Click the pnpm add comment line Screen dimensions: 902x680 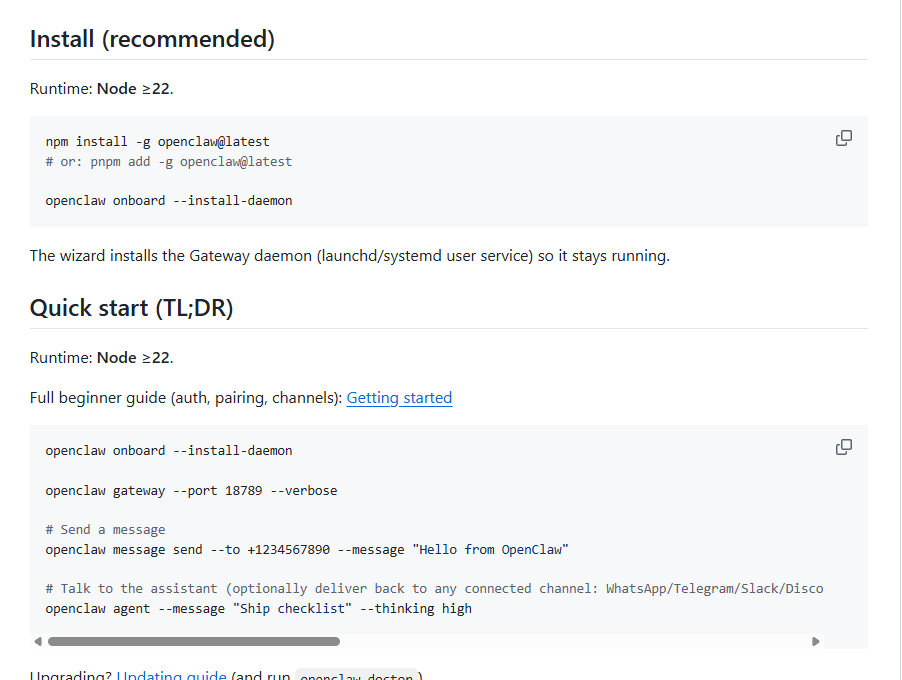tap(169, 161)
